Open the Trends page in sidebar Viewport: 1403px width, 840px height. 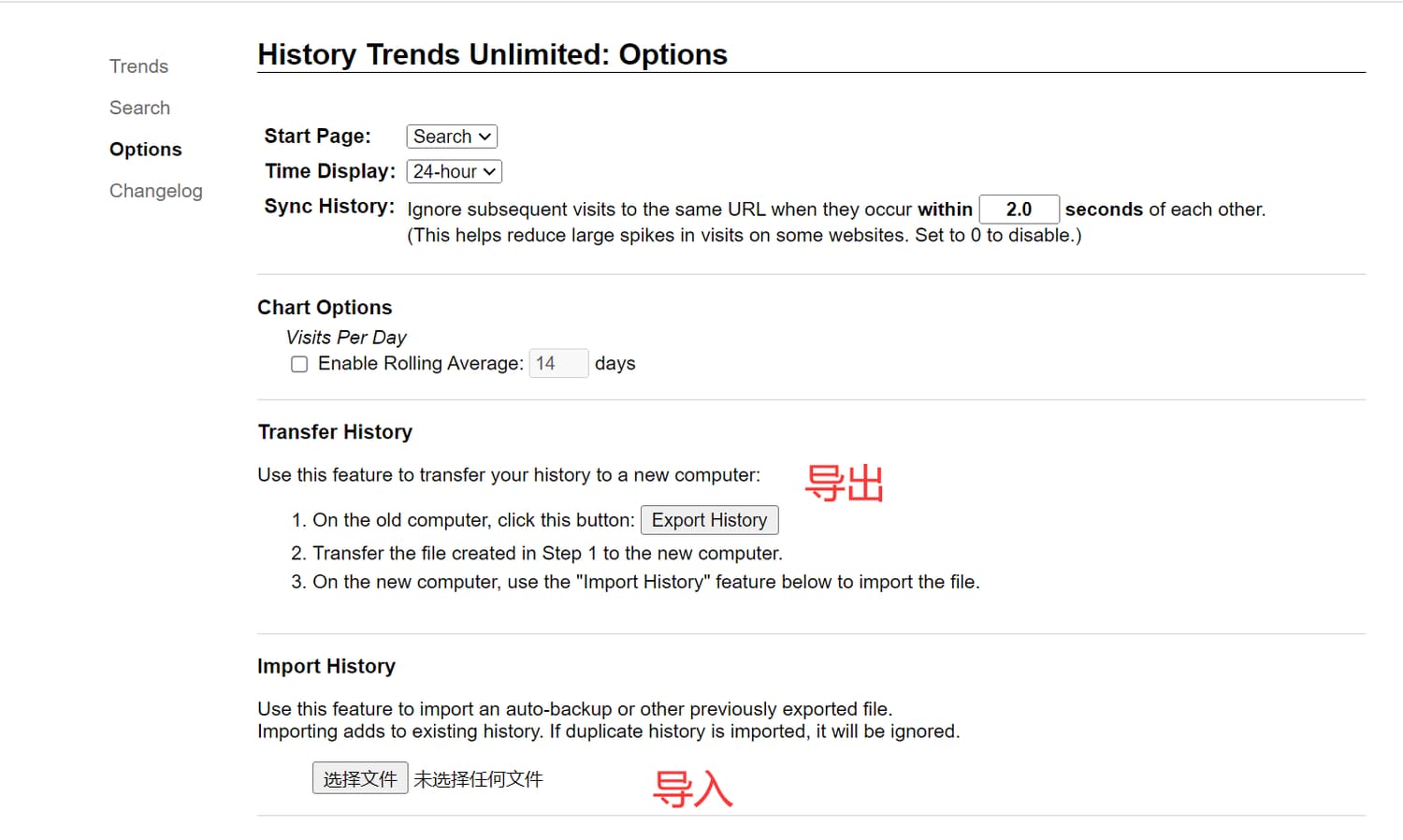coord(138,66)
